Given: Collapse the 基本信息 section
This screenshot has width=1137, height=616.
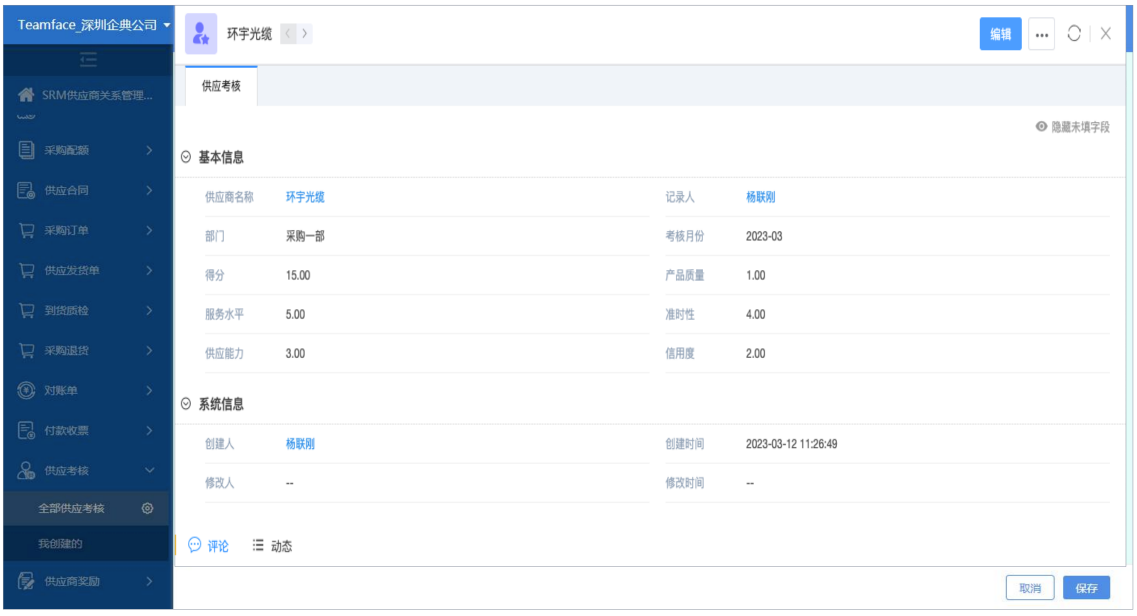Looking at the screenshot, I should pyautogui.click(x=186, y=158).
